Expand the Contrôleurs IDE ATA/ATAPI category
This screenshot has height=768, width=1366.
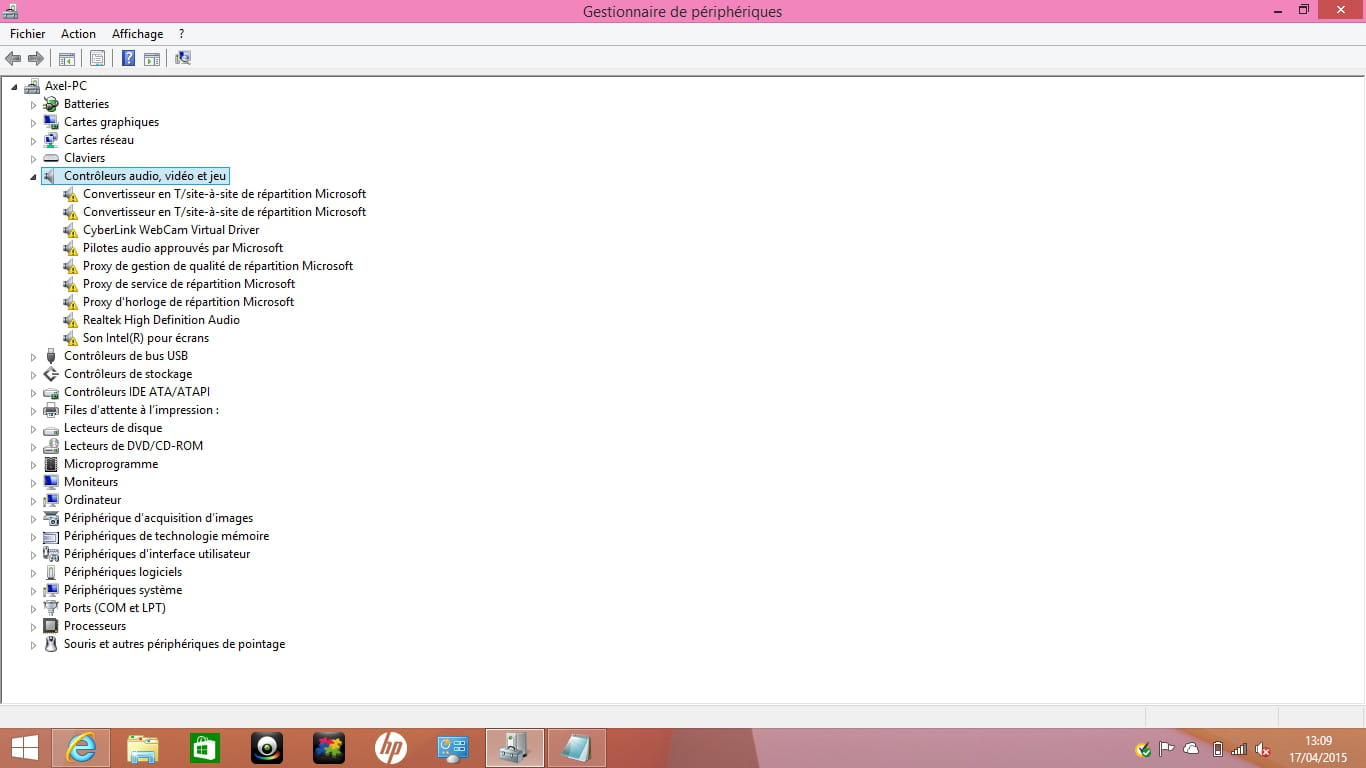(x=33, y=393)
